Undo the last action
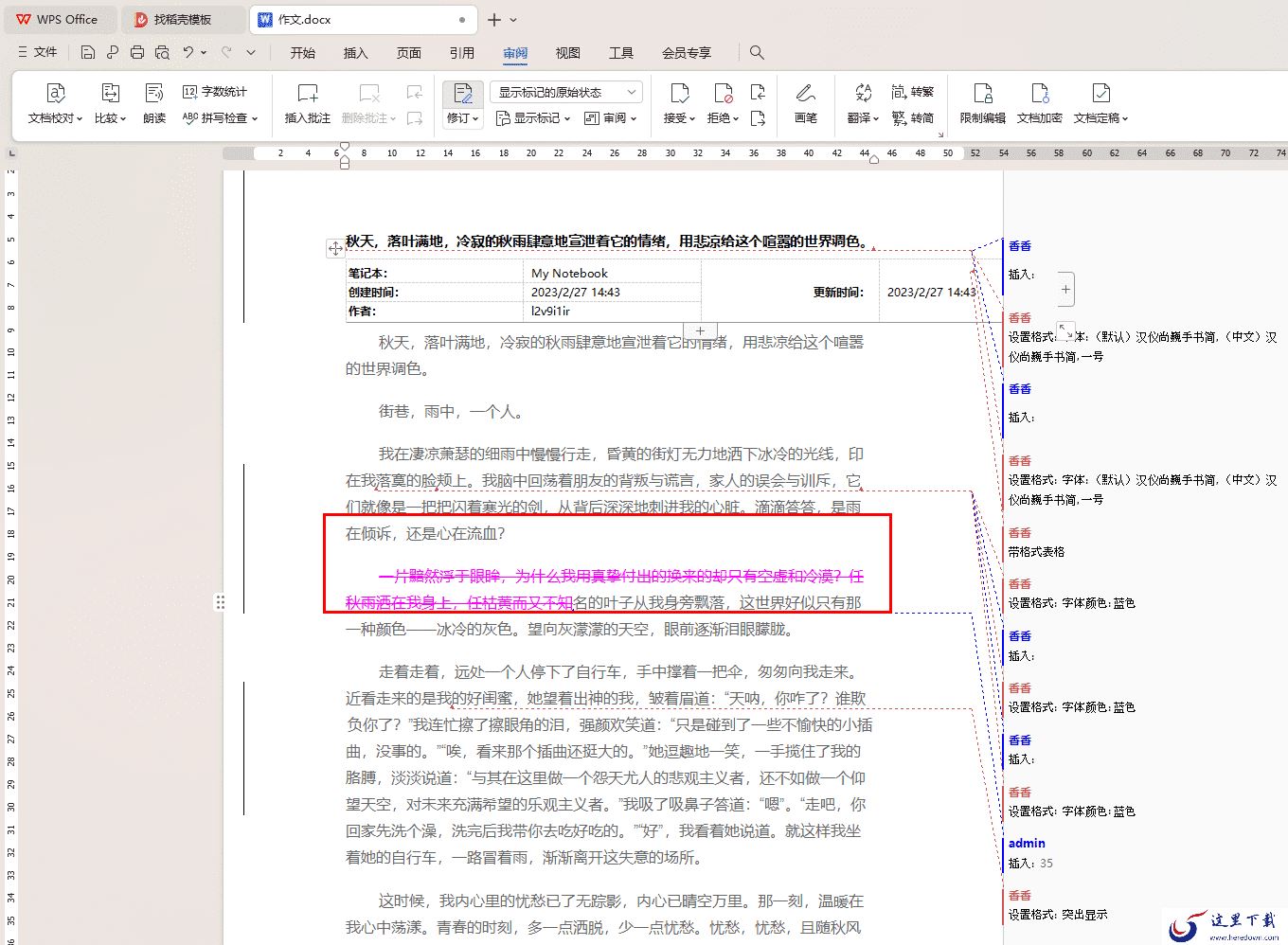 pos(188,52)
